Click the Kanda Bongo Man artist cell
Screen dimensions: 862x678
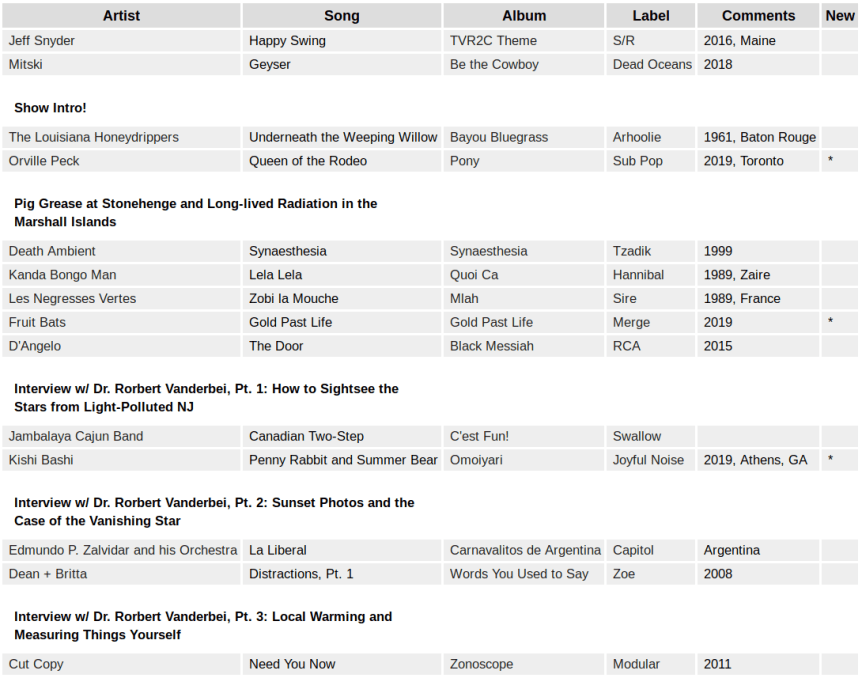point(62,275)
